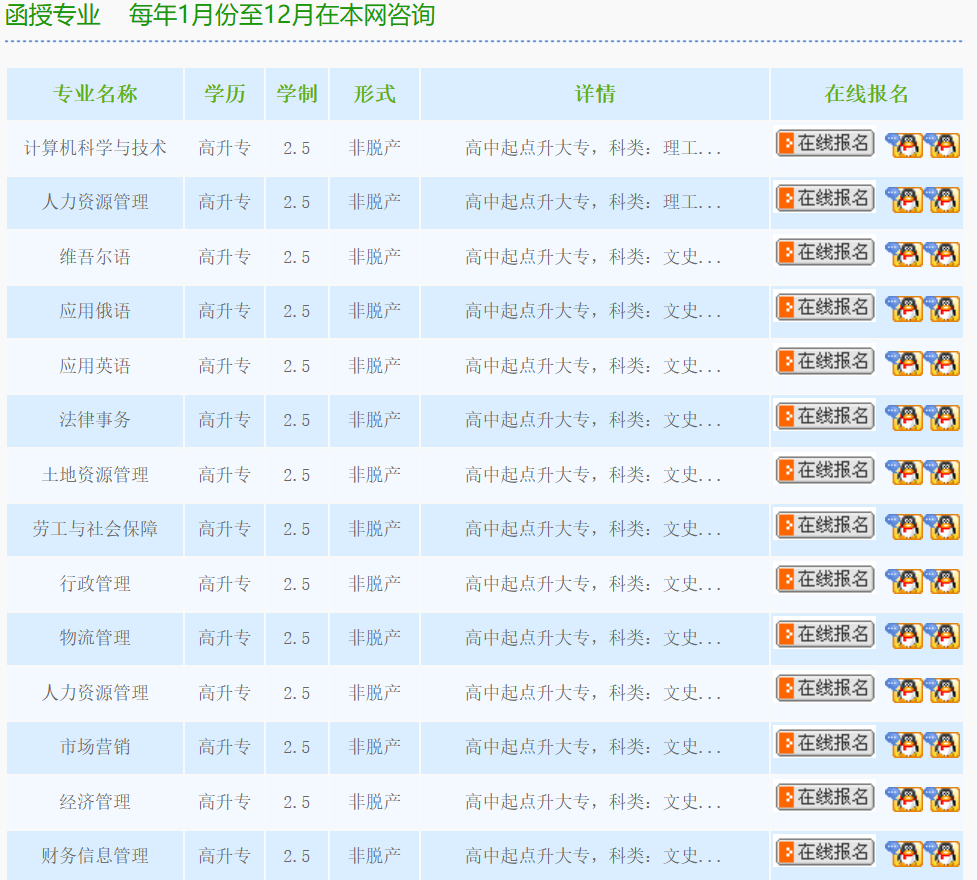
Task: Open the left QQ chat icon for 应用俄语
Action: coord(904,309)
